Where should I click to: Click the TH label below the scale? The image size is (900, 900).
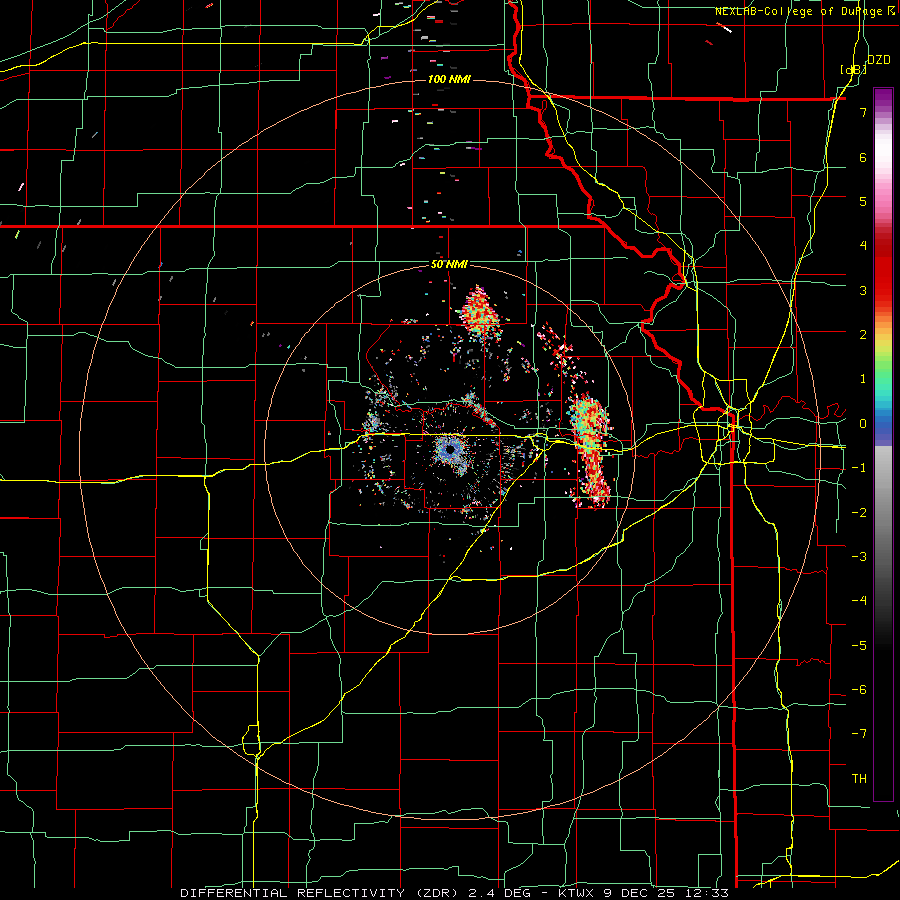point(859,778)
